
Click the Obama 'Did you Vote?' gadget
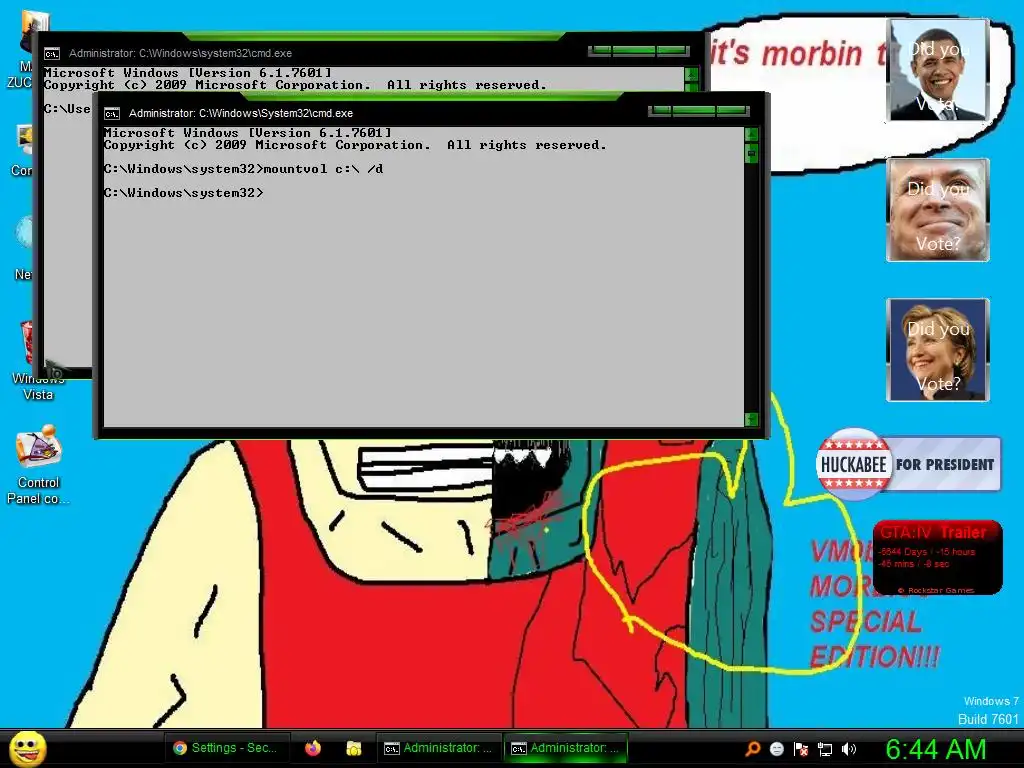[x=938, y=70]
